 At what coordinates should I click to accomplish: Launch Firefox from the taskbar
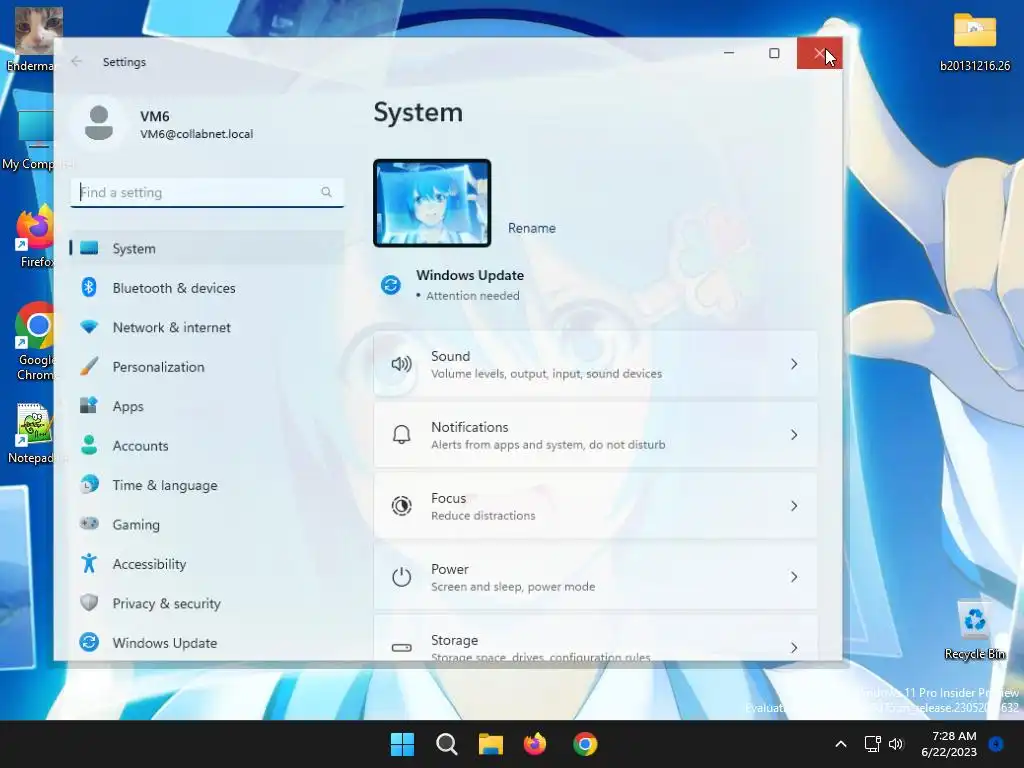(x=535, y=744)
